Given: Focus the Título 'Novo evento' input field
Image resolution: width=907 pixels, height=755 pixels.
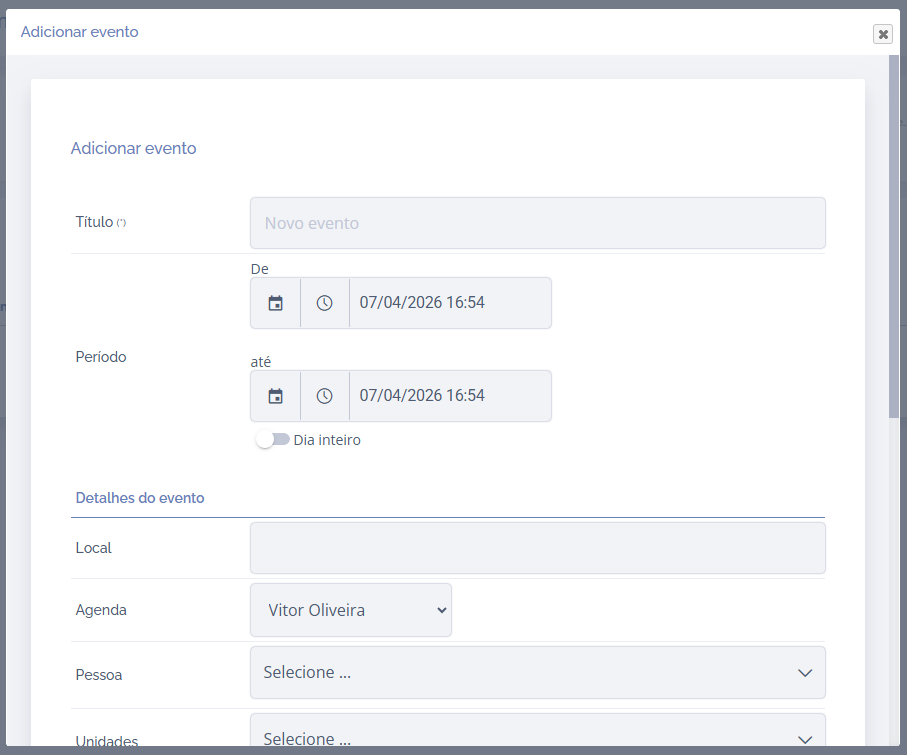Looking at the screenshot, I should click(537, 223).
